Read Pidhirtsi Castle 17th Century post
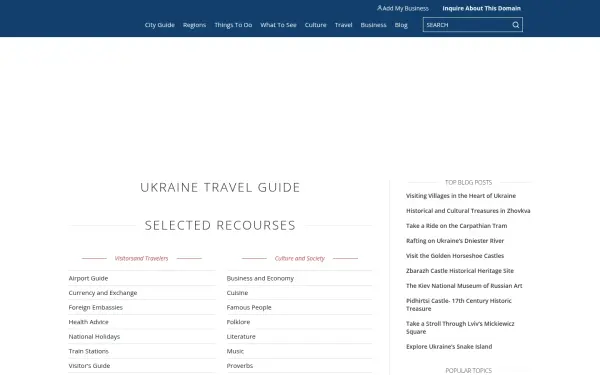This screenshot has height=375, width=600. [x=459, y=305]
